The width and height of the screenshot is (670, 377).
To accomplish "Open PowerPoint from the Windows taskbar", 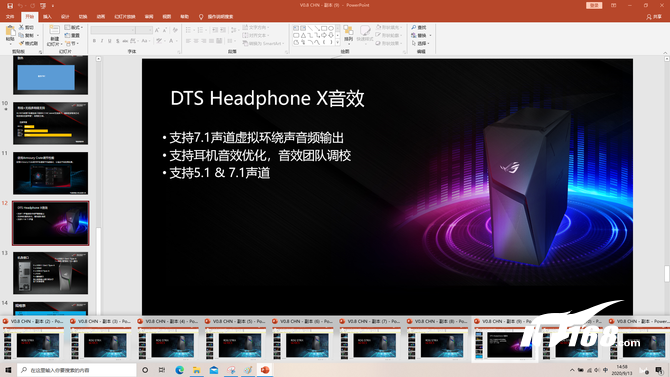I will tap(265, 370).
